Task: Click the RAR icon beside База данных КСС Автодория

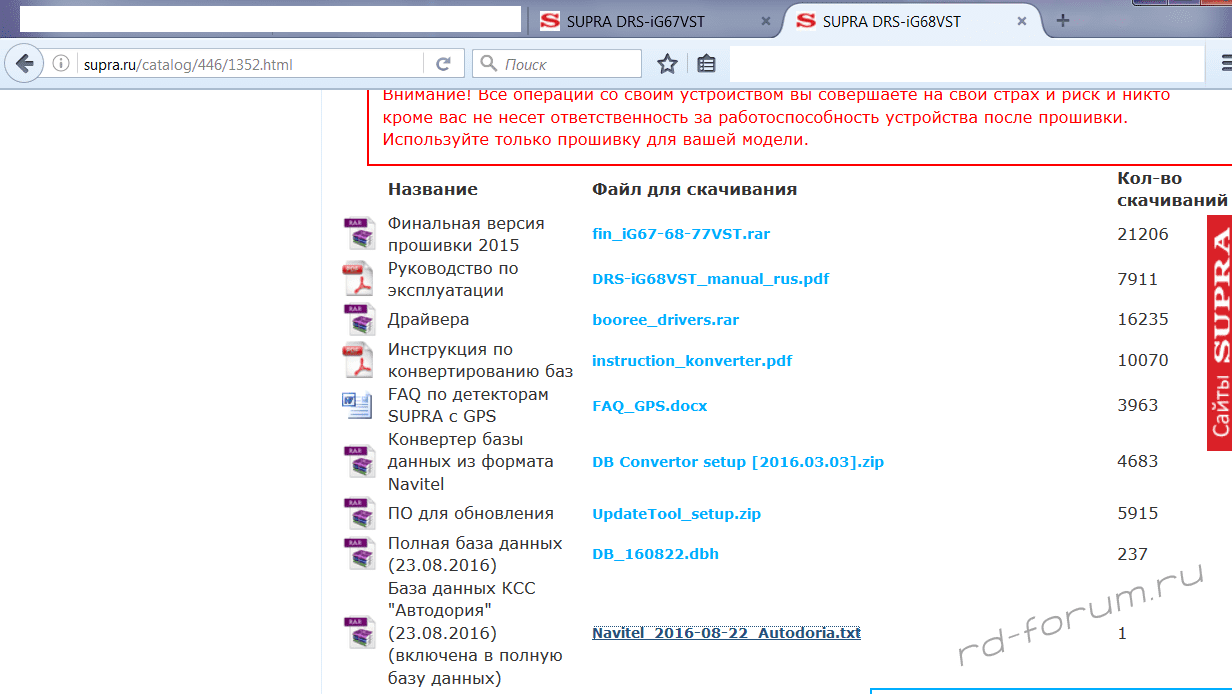Action: (x=358, y=633)
